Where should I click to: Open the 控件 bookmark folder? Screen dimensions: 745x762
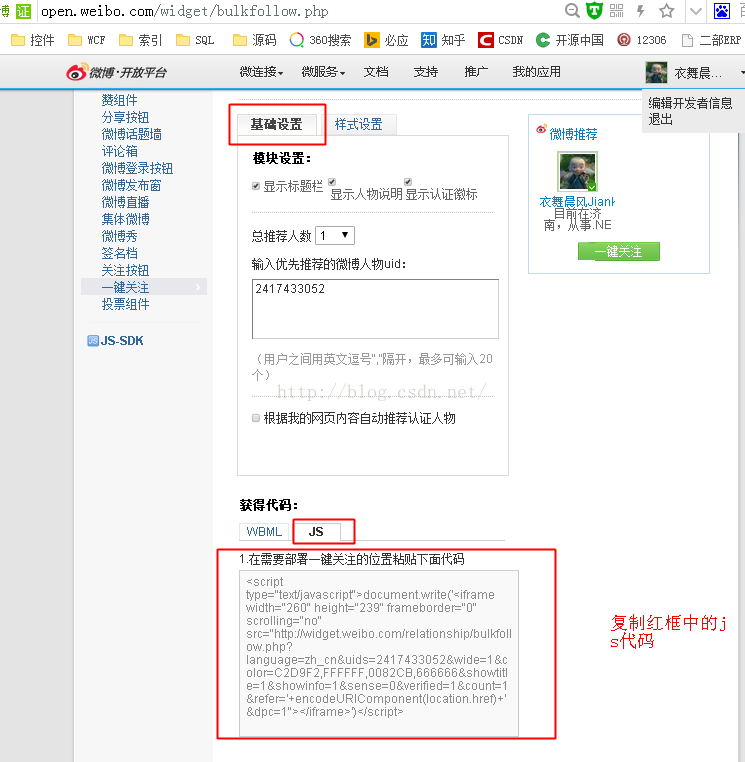click(33, 40)
